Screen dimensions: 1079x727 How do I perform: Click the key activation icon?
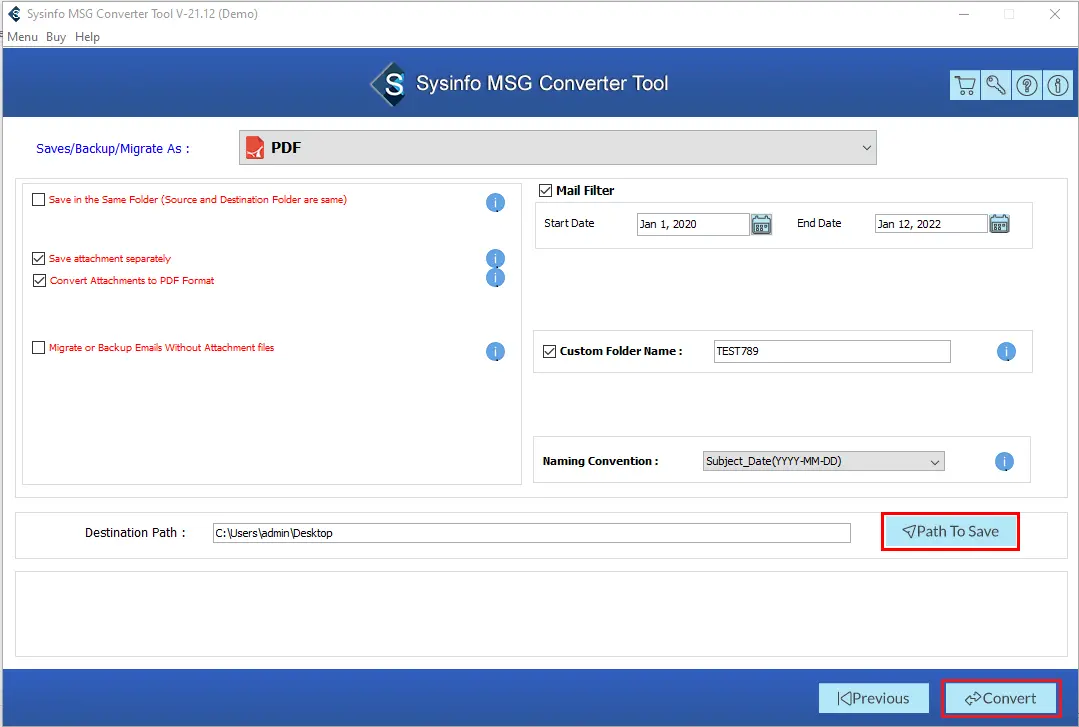(x=996, y=85)
